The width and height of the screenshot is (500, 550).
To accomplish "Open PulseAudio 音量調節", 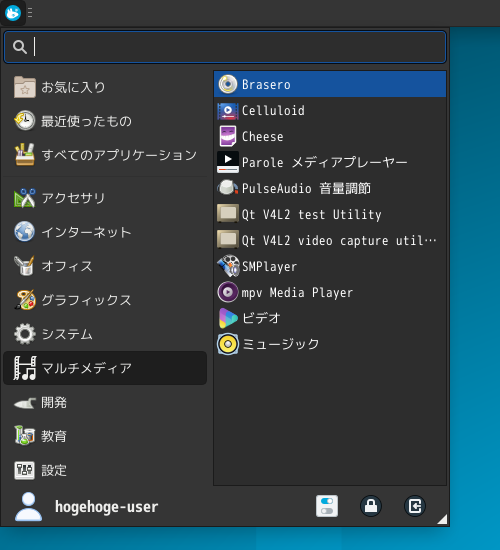I will point(330,188).
